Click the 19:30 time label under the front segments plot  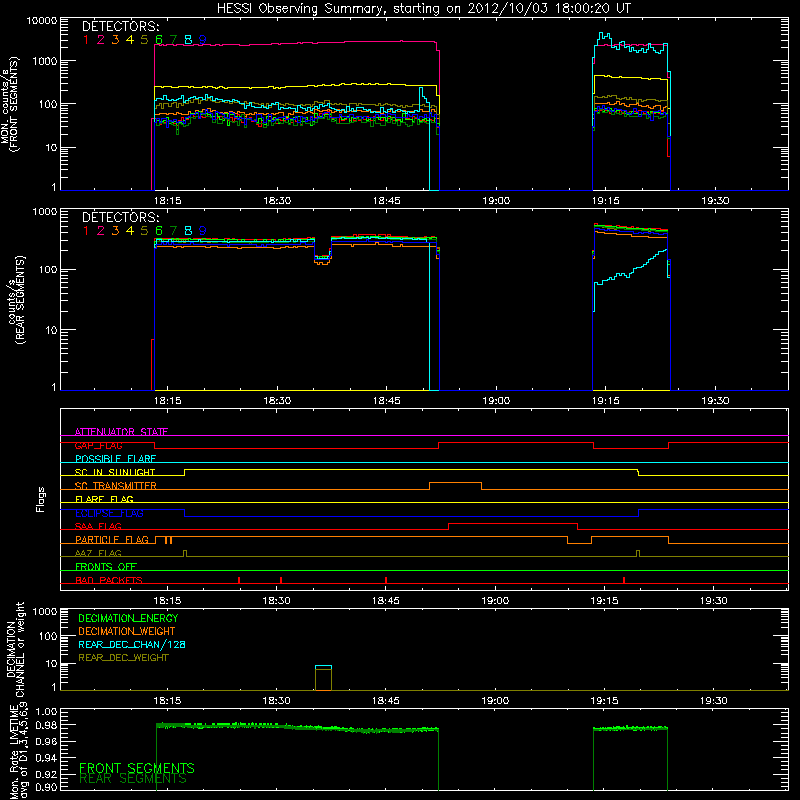(x=715, y=201)
